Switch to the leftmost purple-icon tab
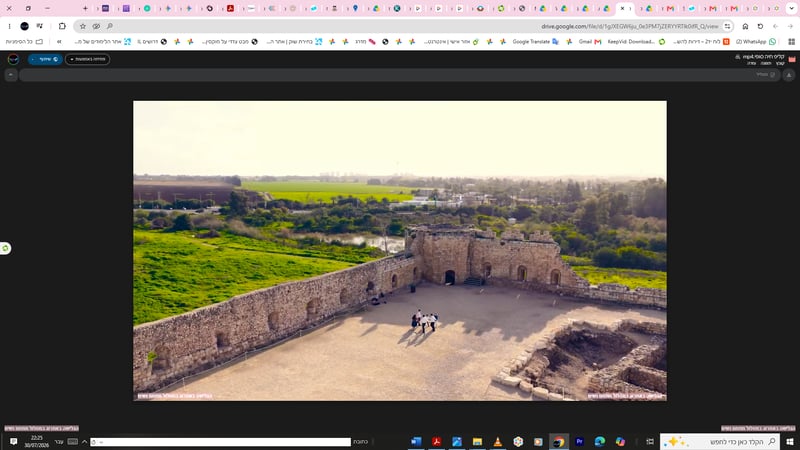The width and height of the screenshot is (800, 450). tap(106, 8)
